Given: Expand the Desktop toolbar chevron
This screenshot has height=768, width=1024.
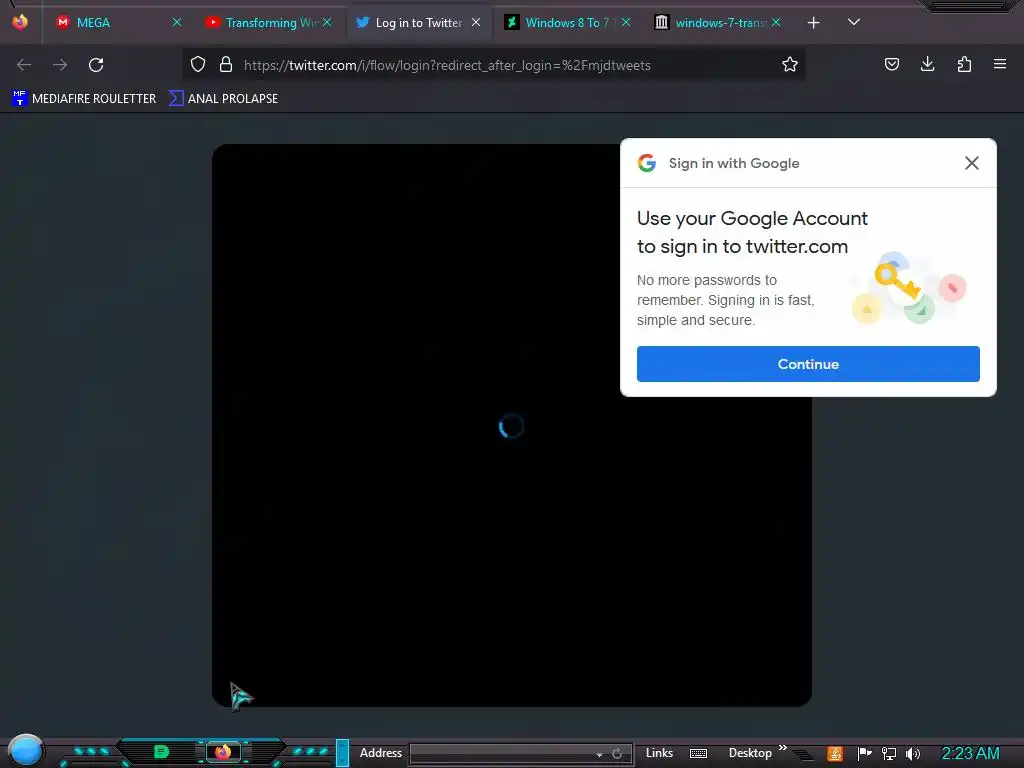Looking at the screenshot, I should click(782, 748).
